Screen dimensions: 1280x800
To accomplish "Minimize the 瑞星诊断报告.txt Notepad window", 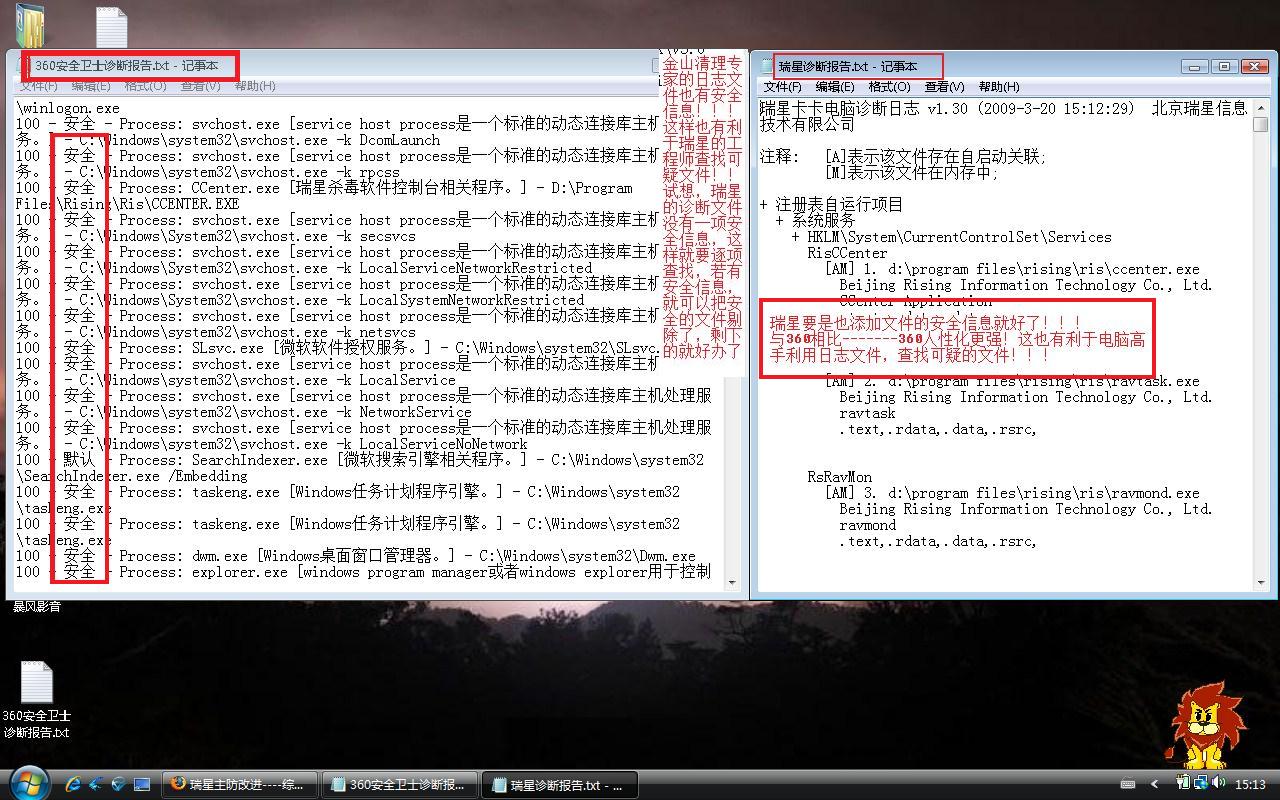I will 1194,66.
